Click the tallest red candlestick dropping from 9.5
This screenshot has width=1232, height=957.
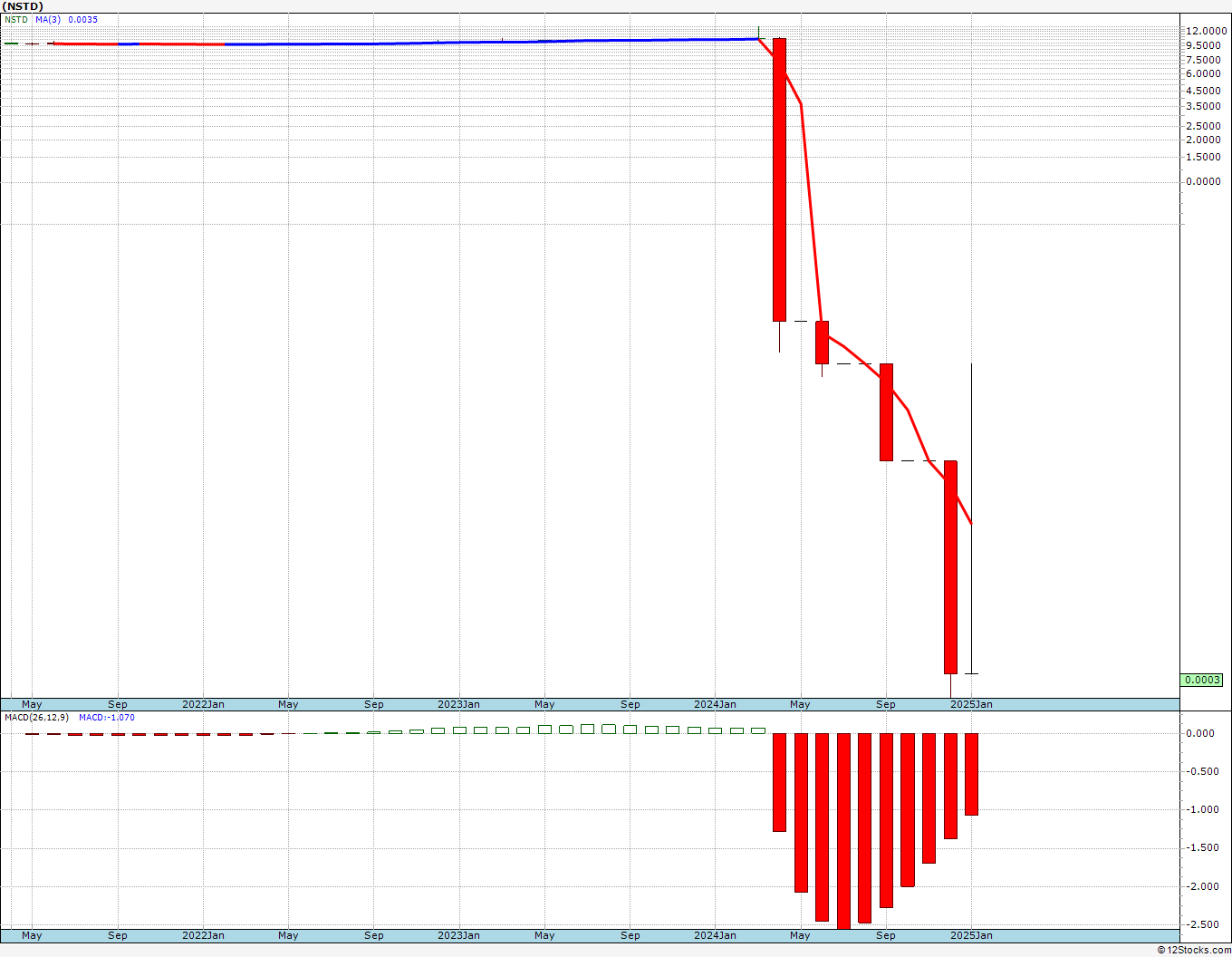coord(779,179)
